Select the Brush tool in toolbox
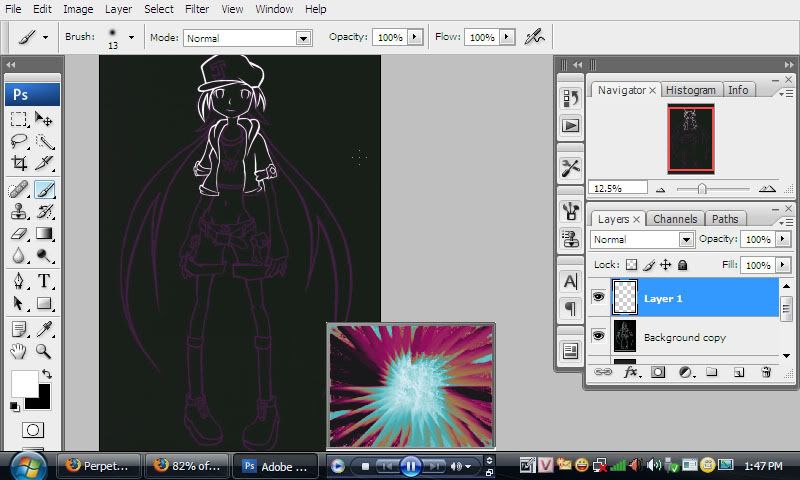The width and height of the screenshot is (800, 480). click(x=44, y=190)
